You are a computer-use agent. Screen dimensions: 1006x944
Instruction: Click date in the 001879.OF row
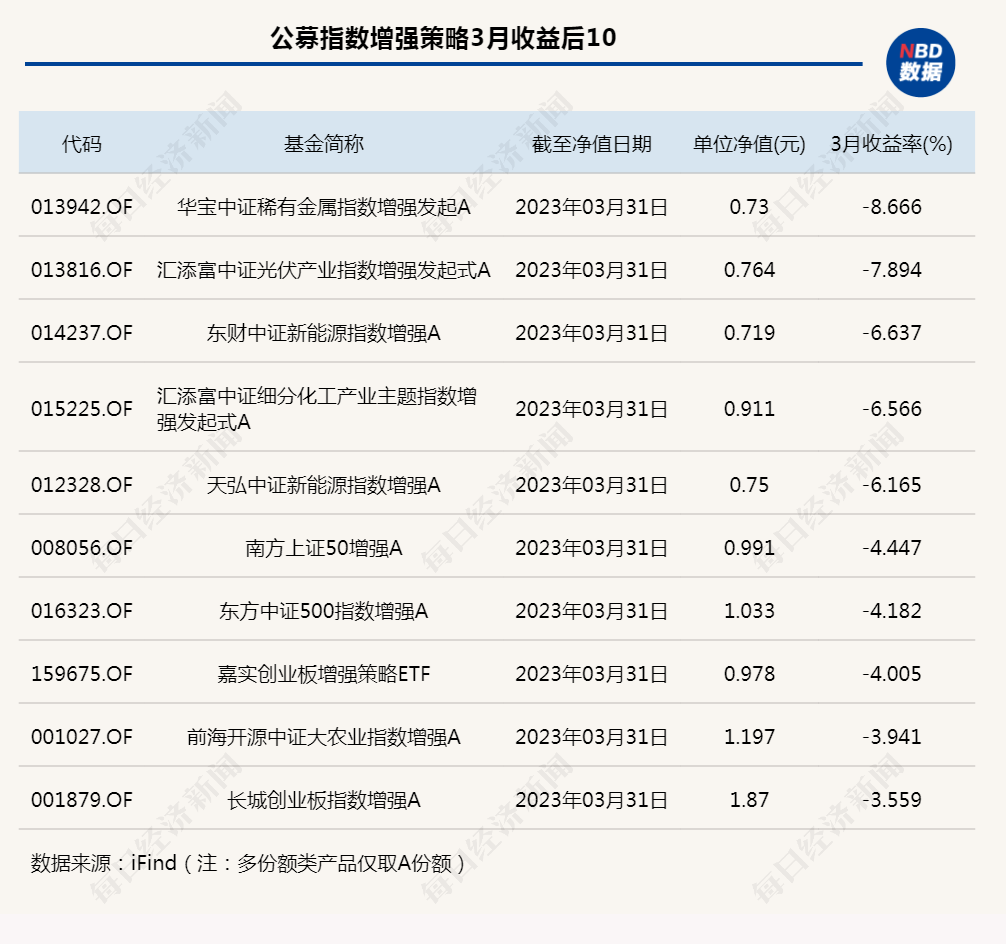[592, 799]
